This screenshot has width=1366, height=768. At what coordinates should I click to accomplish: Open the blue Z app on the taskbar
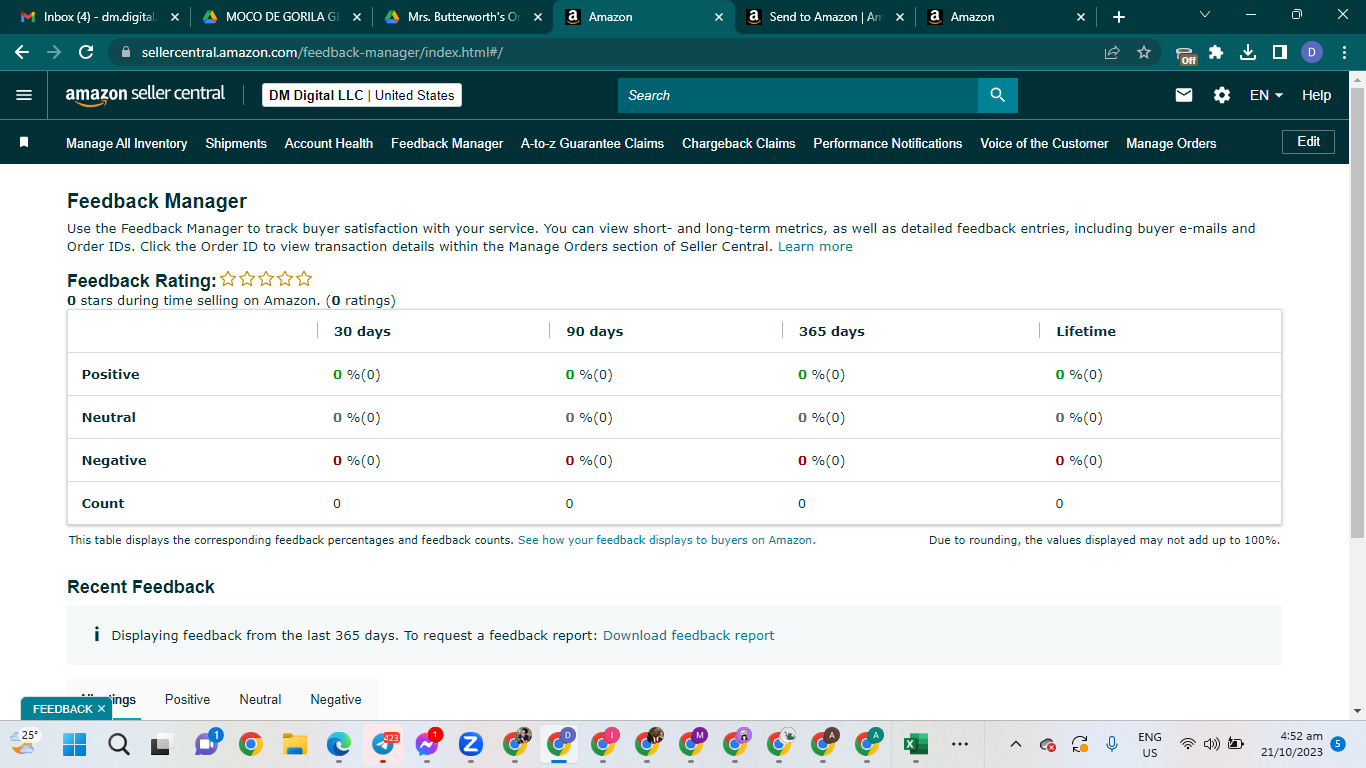(471, 744)
